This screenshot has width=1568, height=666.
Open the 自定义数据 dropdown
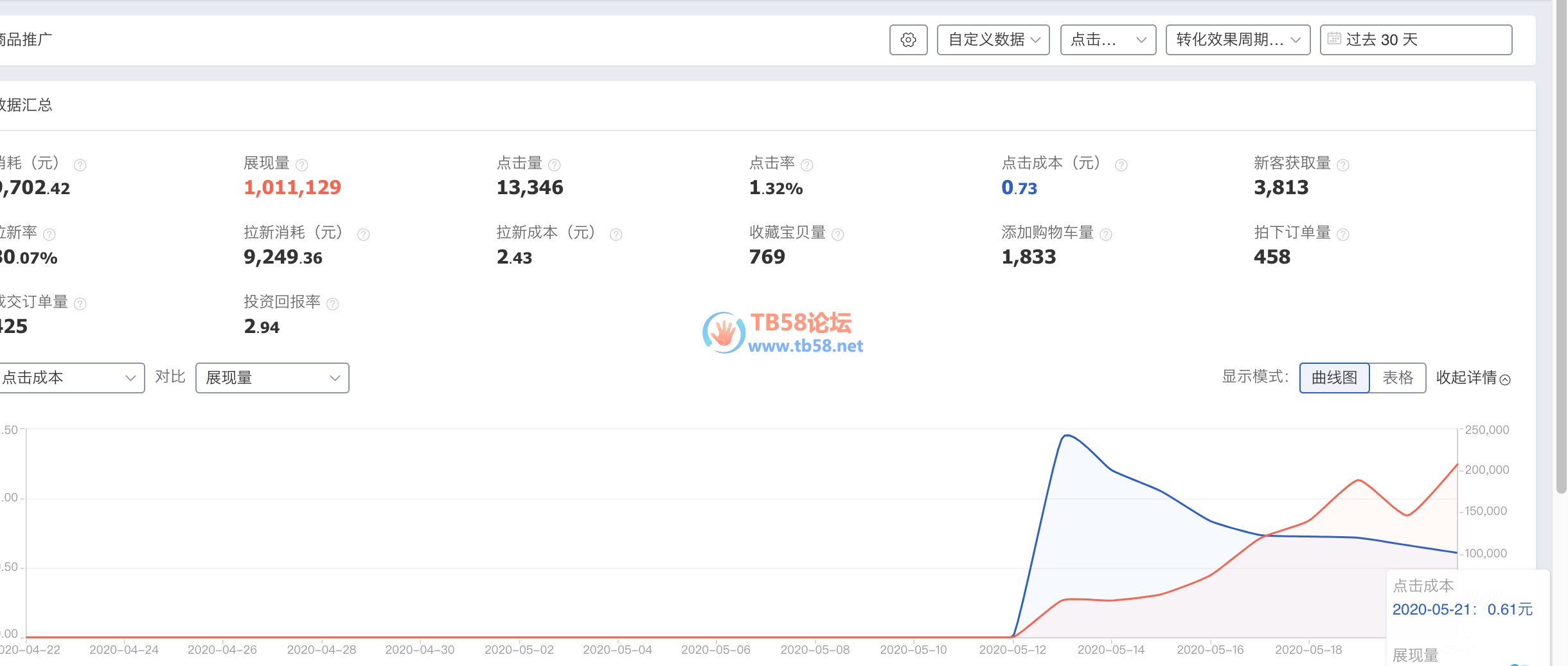tap(993, 40)
